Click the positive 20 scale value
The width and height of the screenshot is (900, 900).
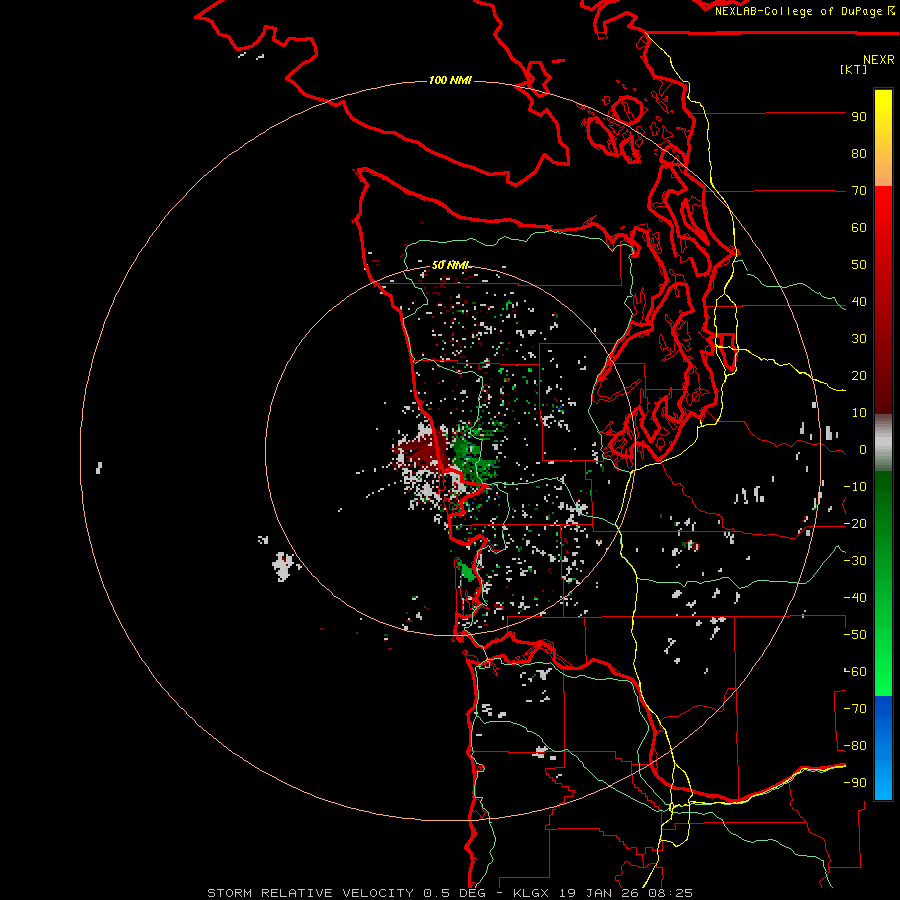pos(859,376)
